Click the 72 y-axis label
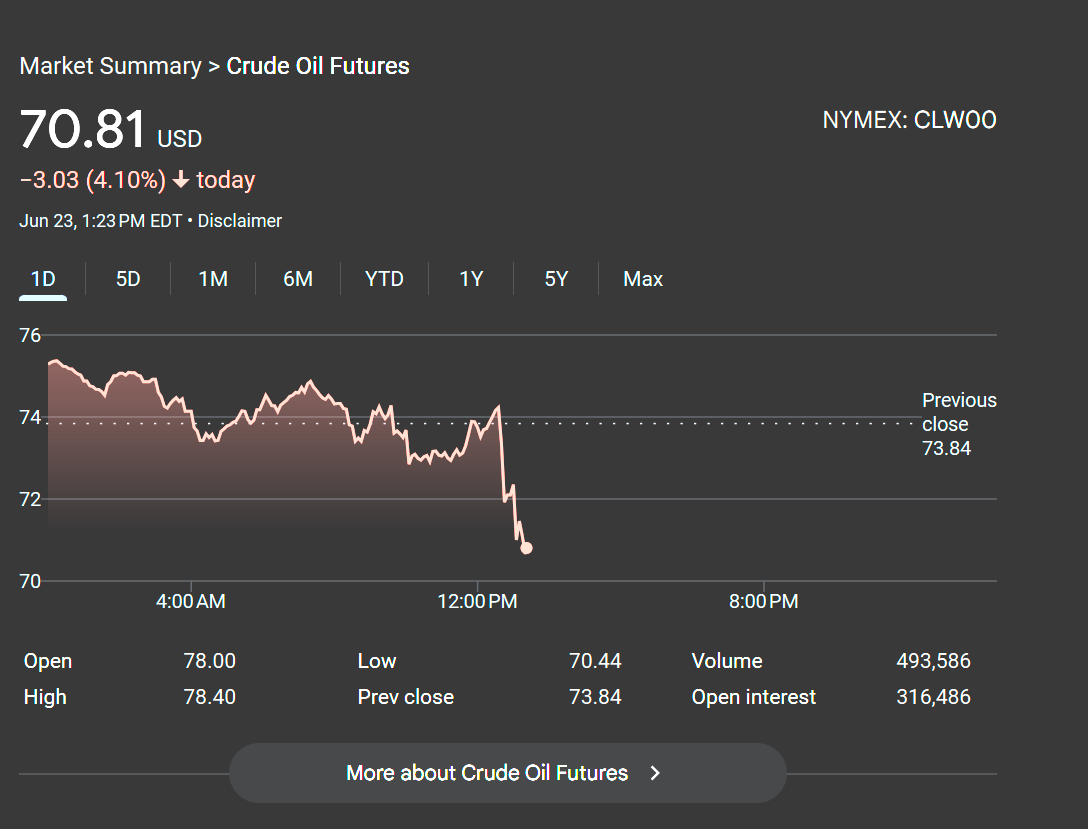The image size is (1088, 829). coord(30,499)
